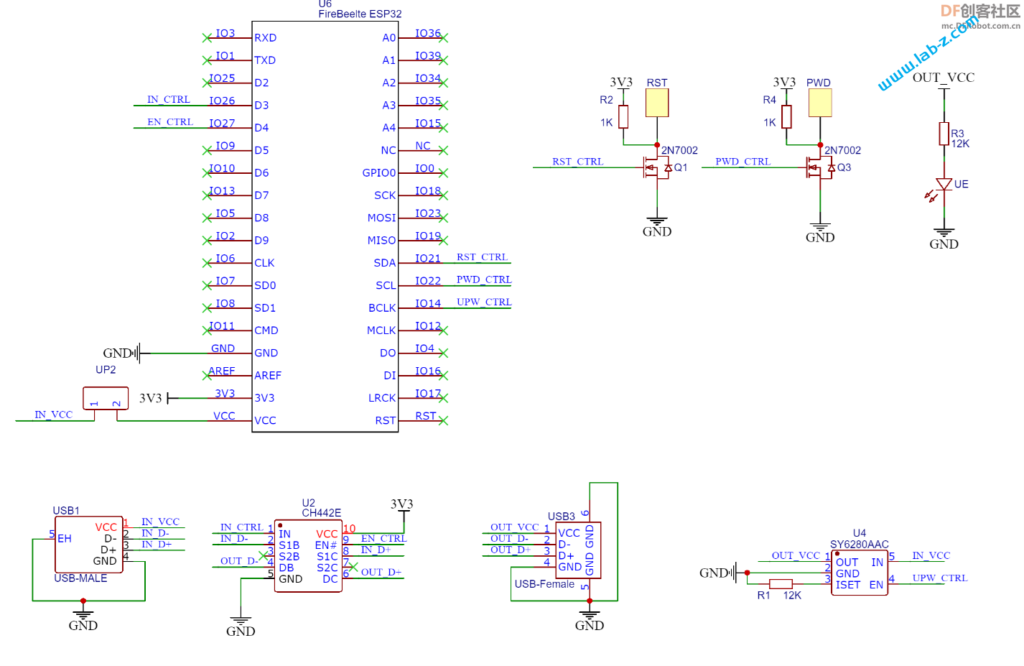Viewport: 1024px width, 666px height.
Task: Click the no-connect X on IO36 pin
Action: point(443,38)
